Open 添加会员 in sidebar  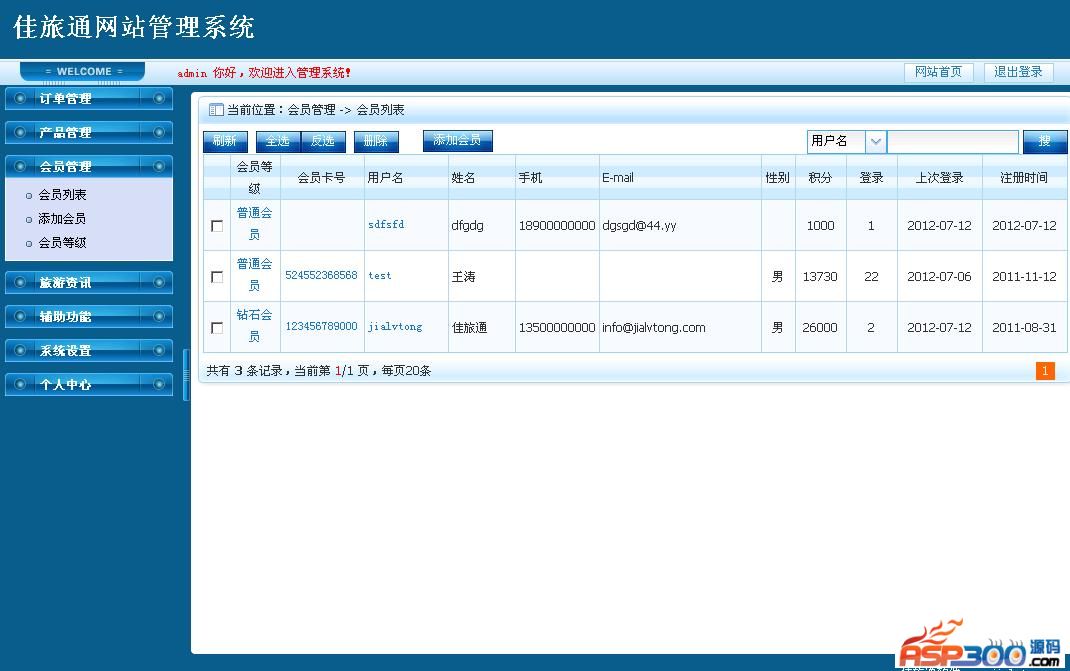click(x=62, y=218)
